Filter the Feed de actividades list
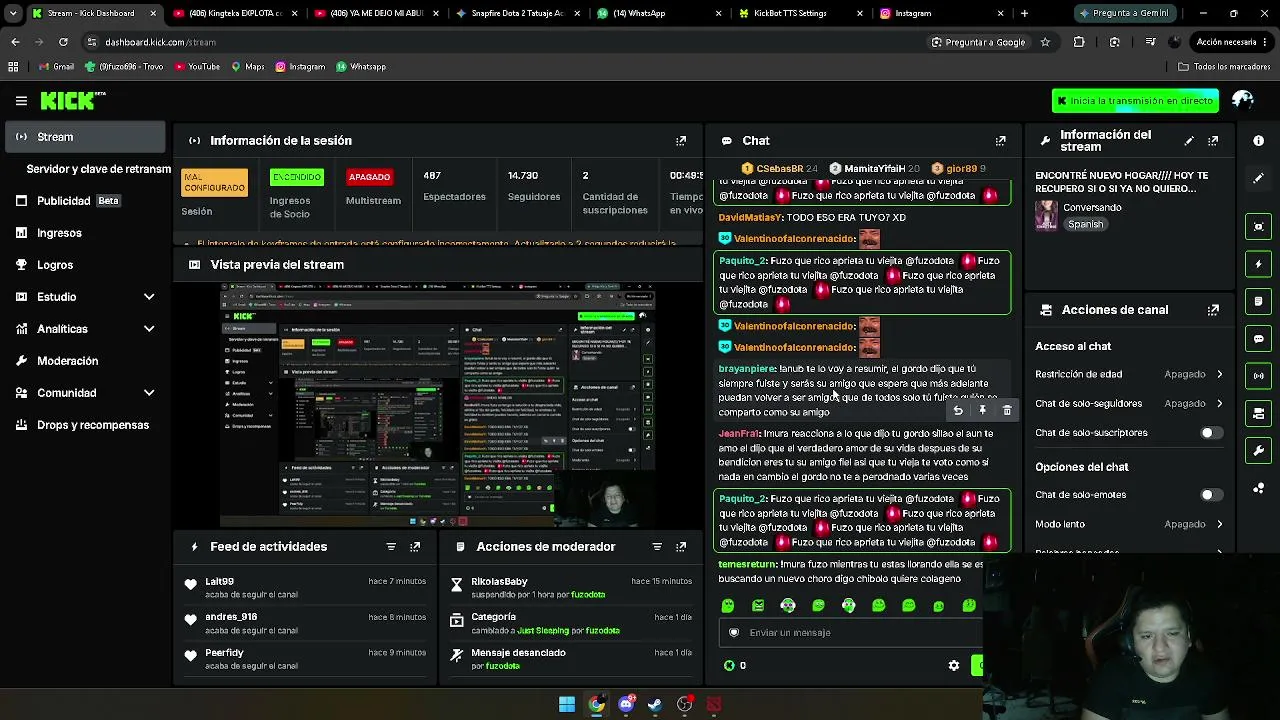The image size is (1280, 720). point(391,547)
